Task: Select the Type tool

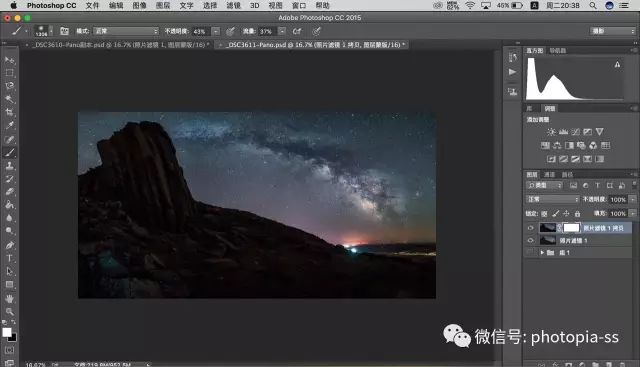Action: pos(9,258)
